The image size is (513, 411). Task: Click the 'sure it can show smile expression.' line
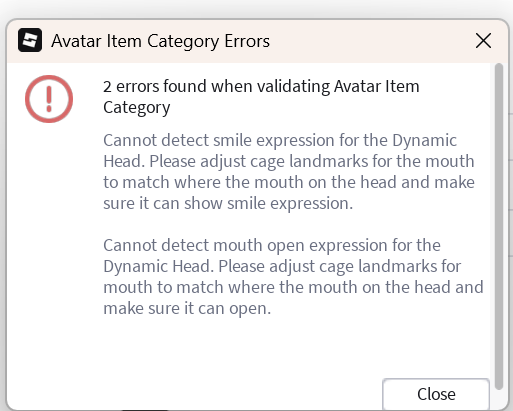point(228,203)
